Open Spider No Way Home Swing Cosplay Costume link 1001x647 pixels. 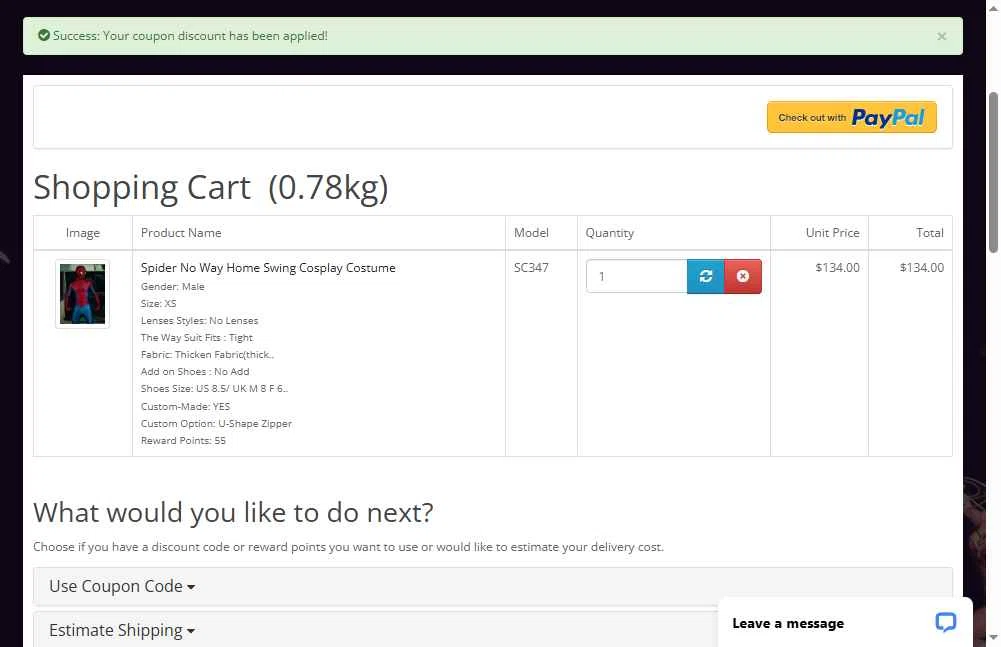click(x=268, y=268)
